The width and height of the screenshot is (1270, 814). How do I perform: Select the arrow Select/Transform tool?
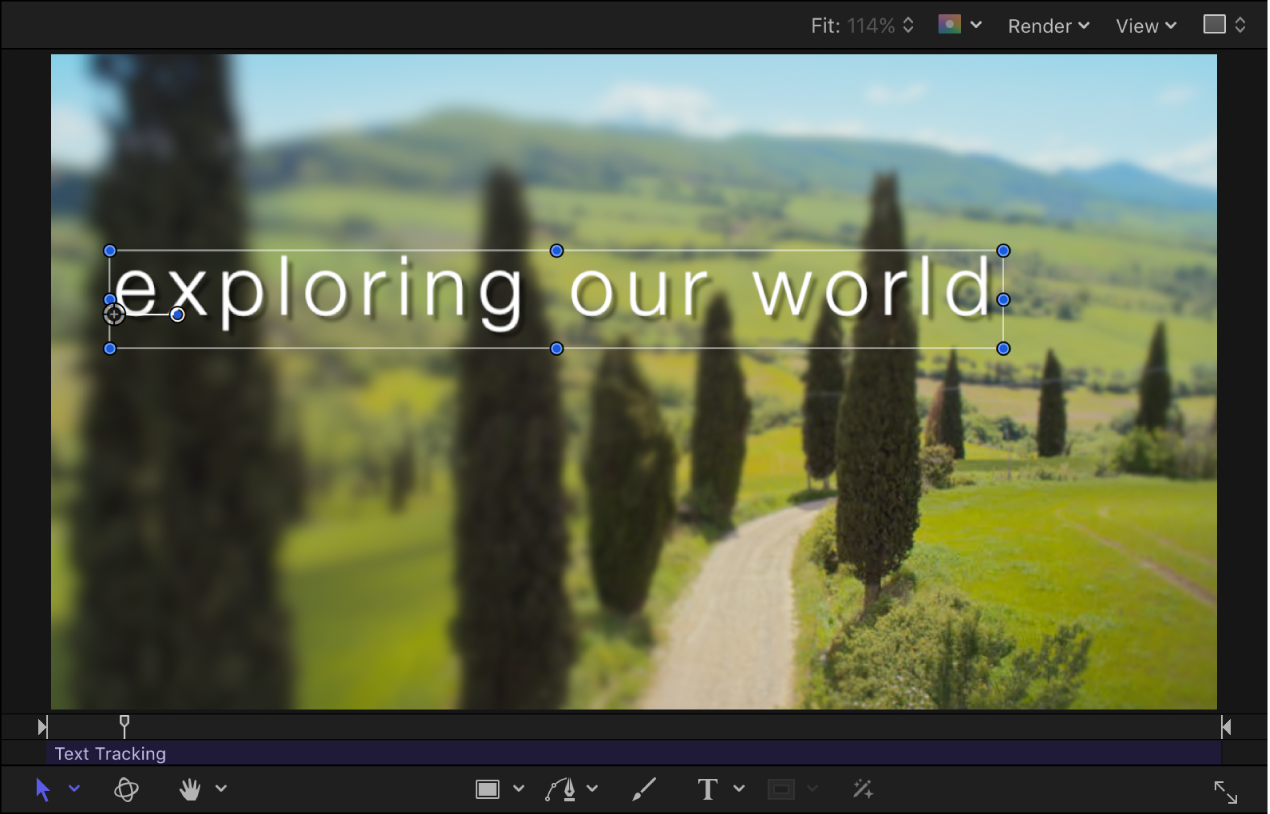click(x=43, y=789)
